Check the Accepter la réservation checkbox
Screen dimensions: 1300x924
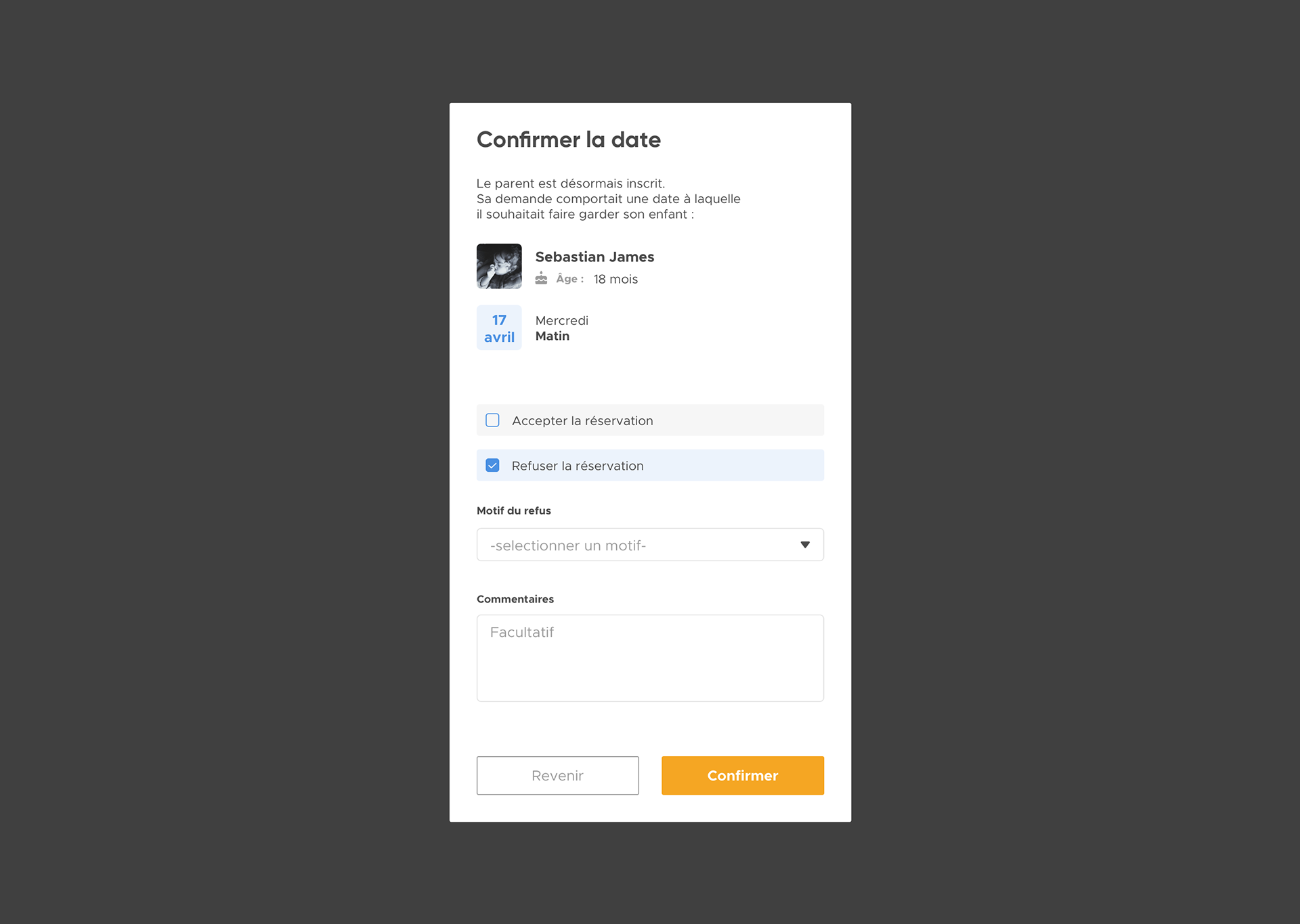point(493,420)
